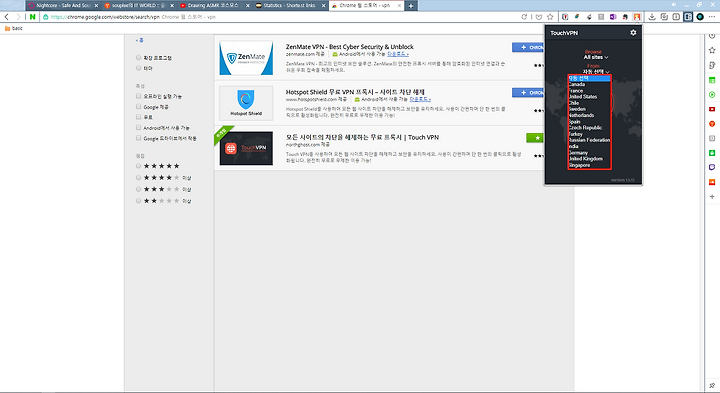Click the address bar URL field
The width and height of the screenshot is (720, 393).
(x=280, y=17)
